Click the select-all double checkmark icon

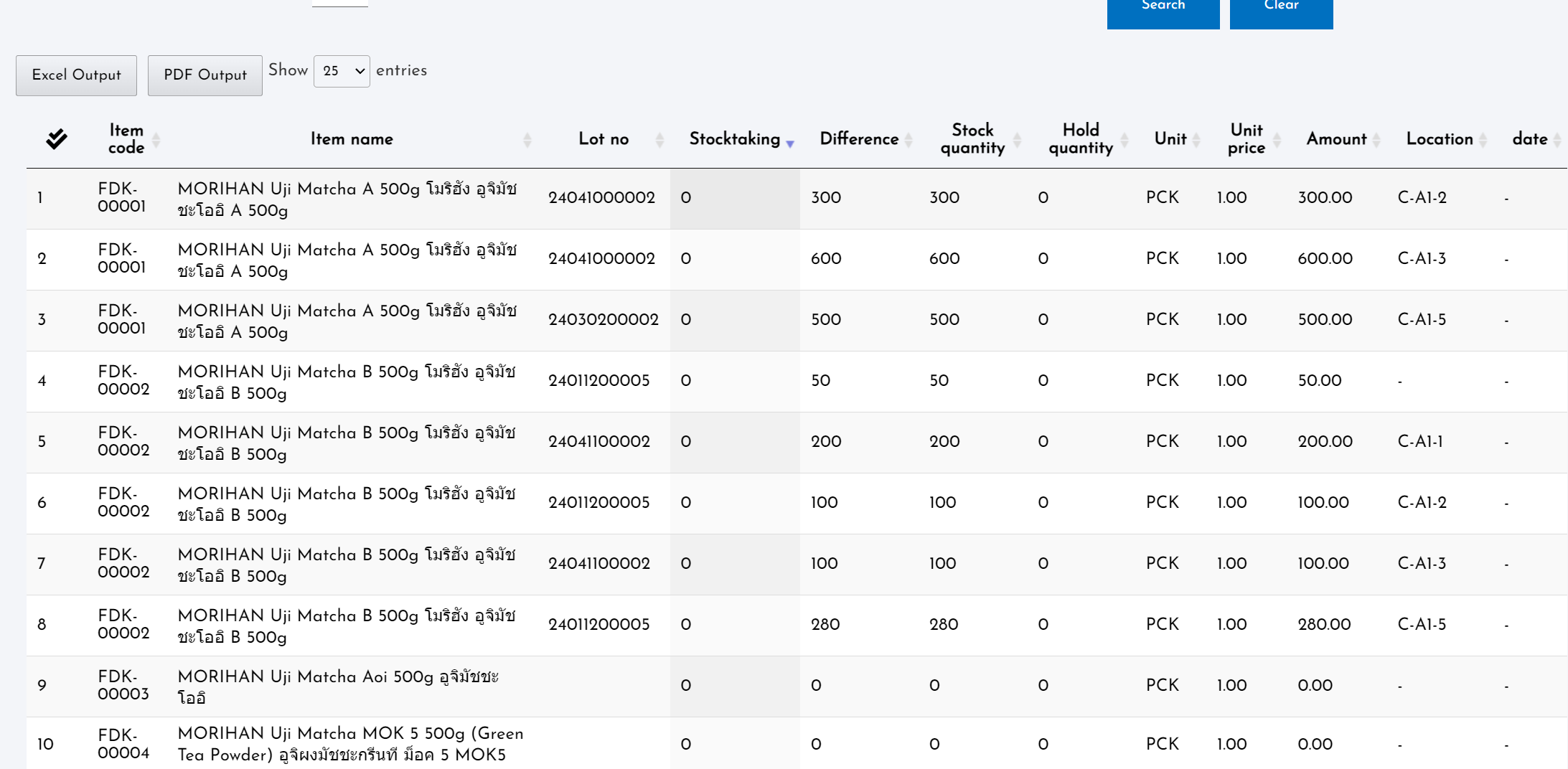(x=56, y=139)
